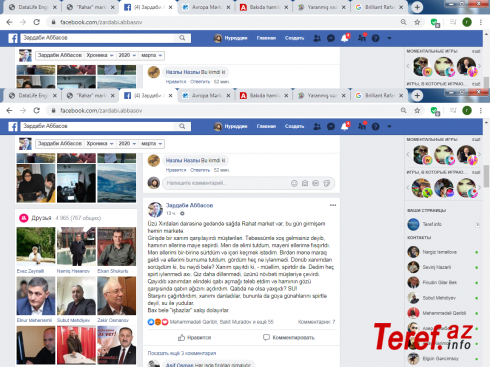Open notifications bell in lower Facebook bar
Image resolution: width=490 pixels, height=367 pixels.
point(345,126)
